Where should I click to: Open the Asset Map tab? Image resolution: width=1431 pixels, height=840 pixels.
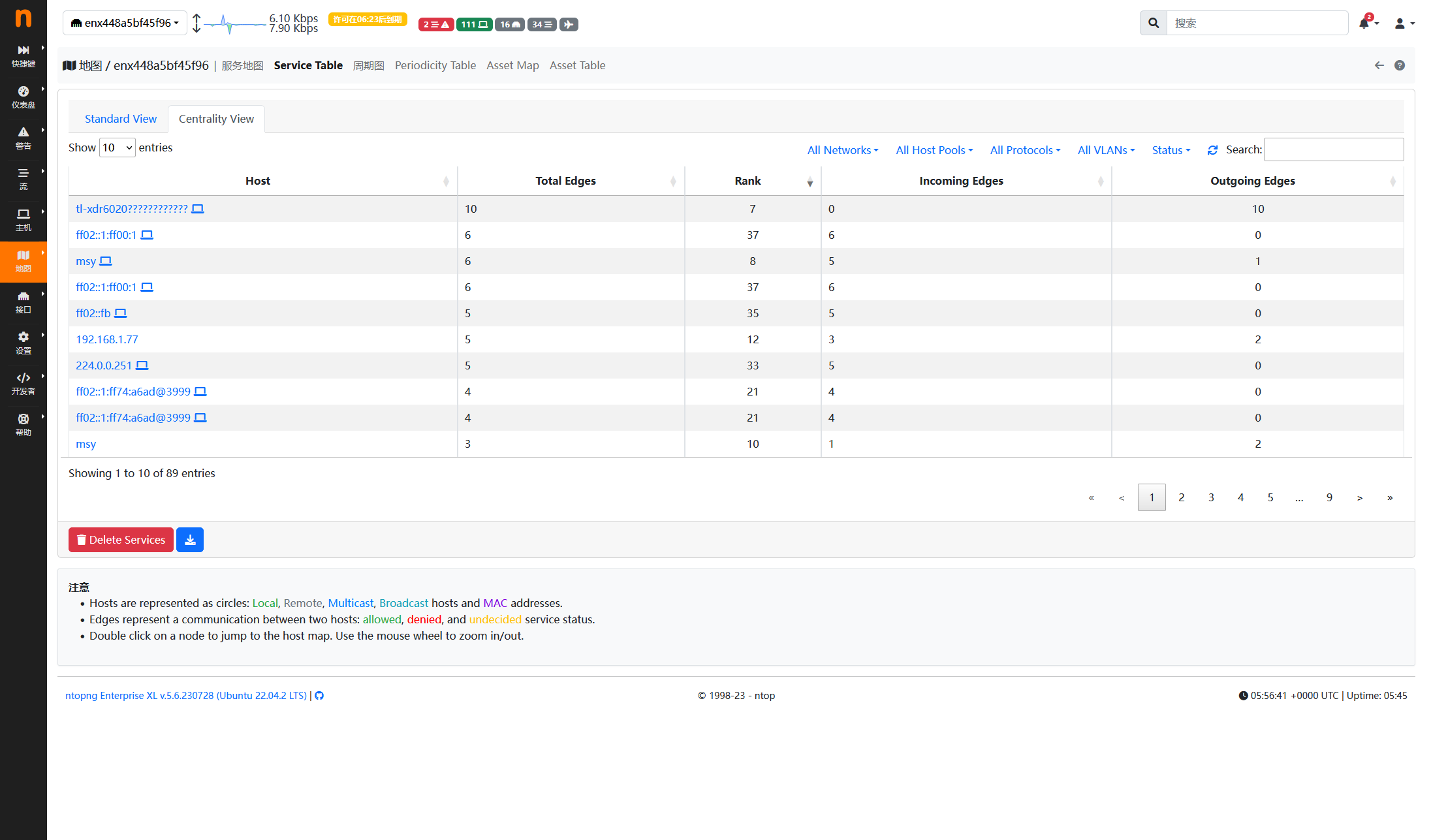pos(512,65)
